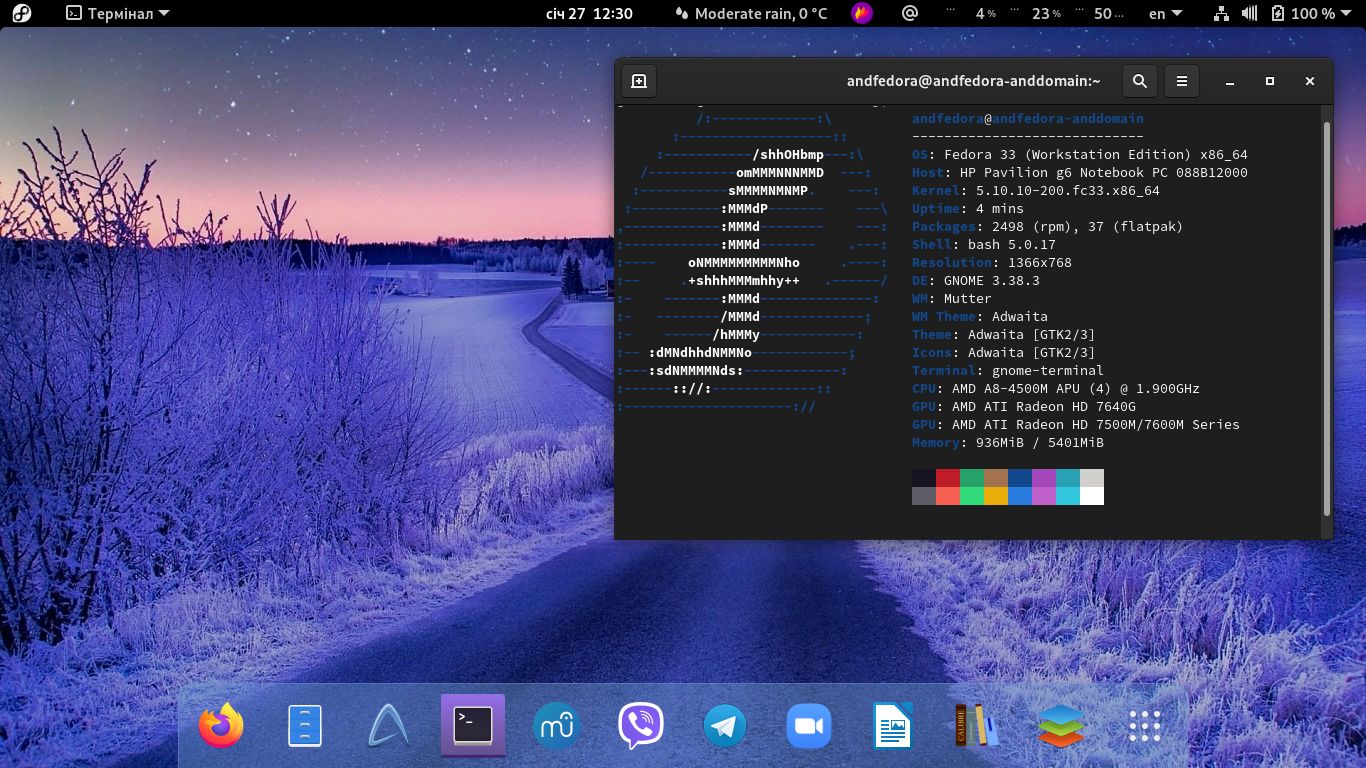Click the new tab button in terminal
This screenshot has width=1366, height=768.
(x=639, y=82)
